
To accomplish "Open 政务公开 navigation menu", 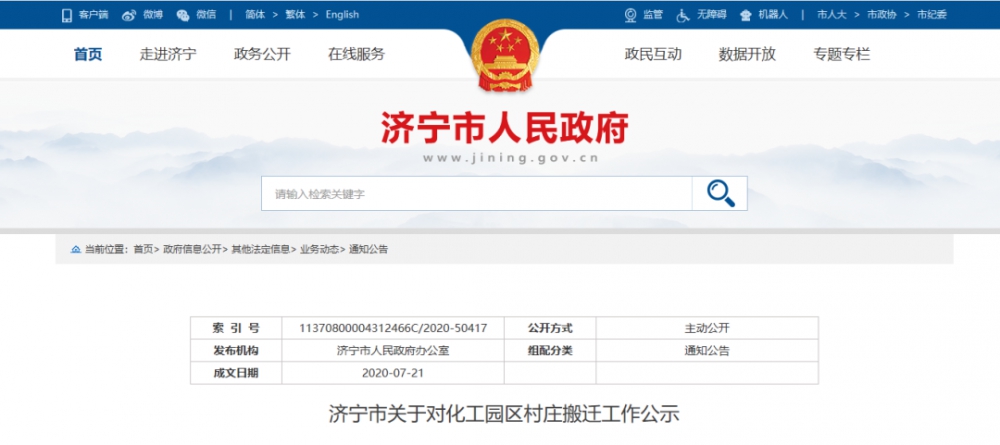I will 262,55.
